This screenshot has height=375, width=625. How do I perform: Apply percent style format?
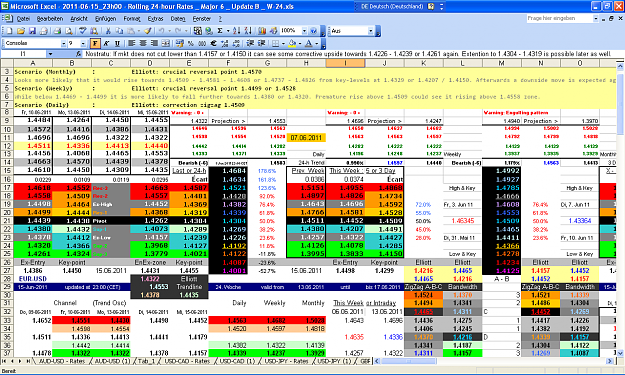[x=191, y=43]
